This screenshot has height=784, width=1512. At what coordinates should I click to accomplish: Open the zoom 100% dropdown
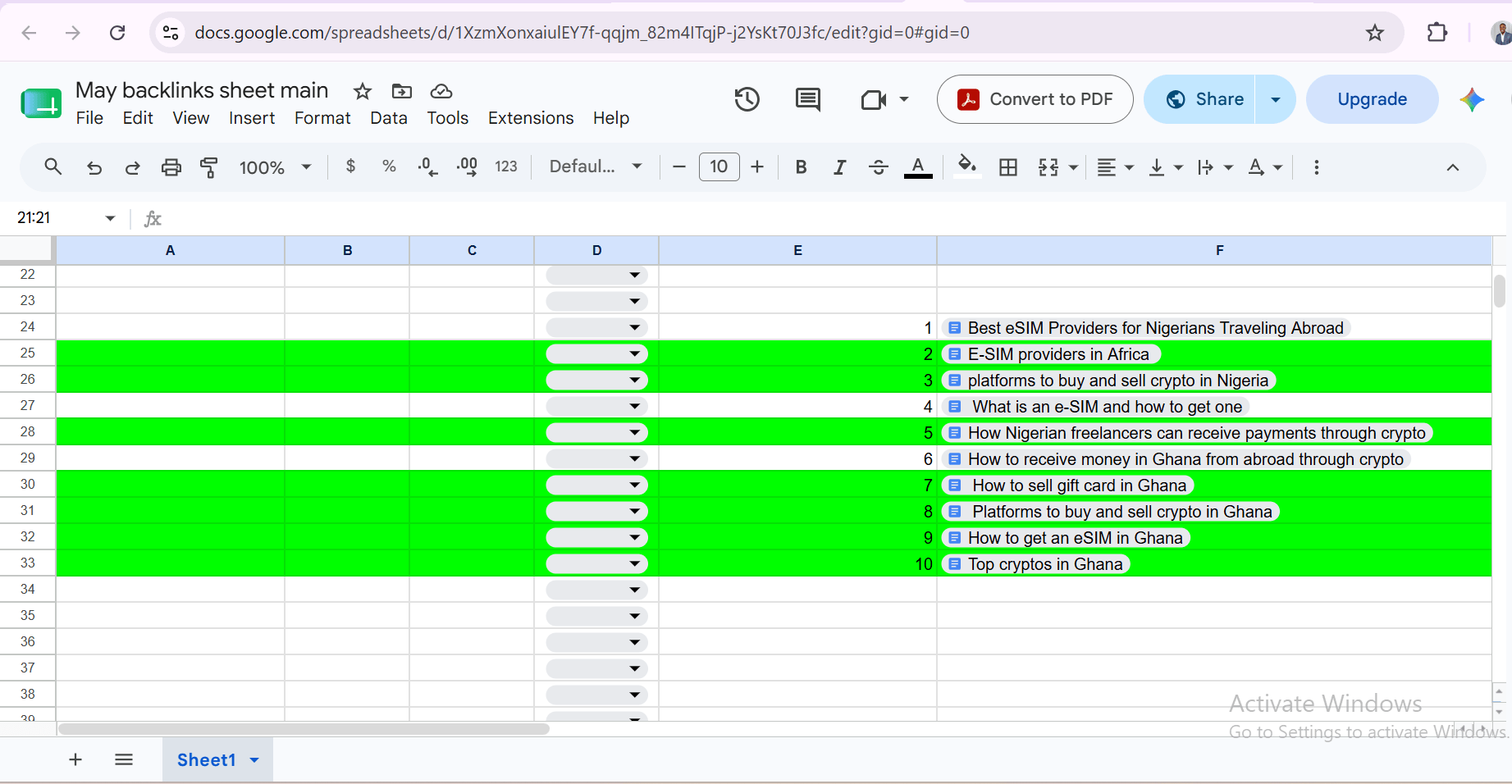[x=275, y=167]
